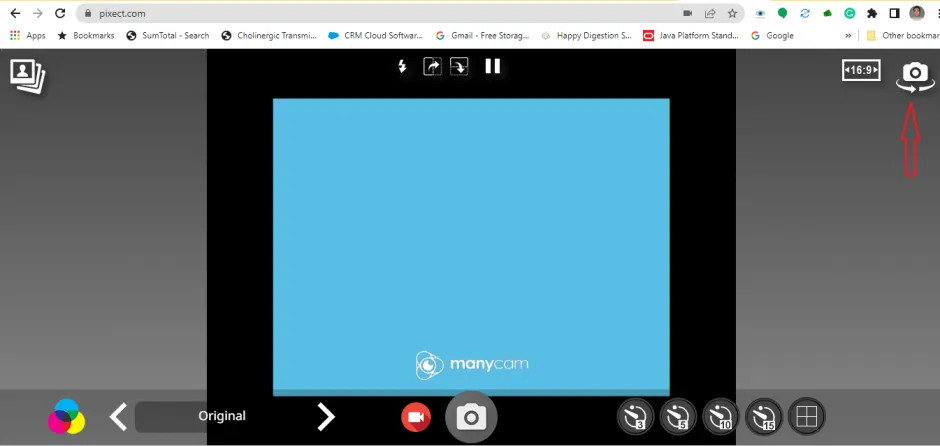The height and width of the screenshot is (446, 940).
Task: Open the Google bookmark
Action: point(772,35)
